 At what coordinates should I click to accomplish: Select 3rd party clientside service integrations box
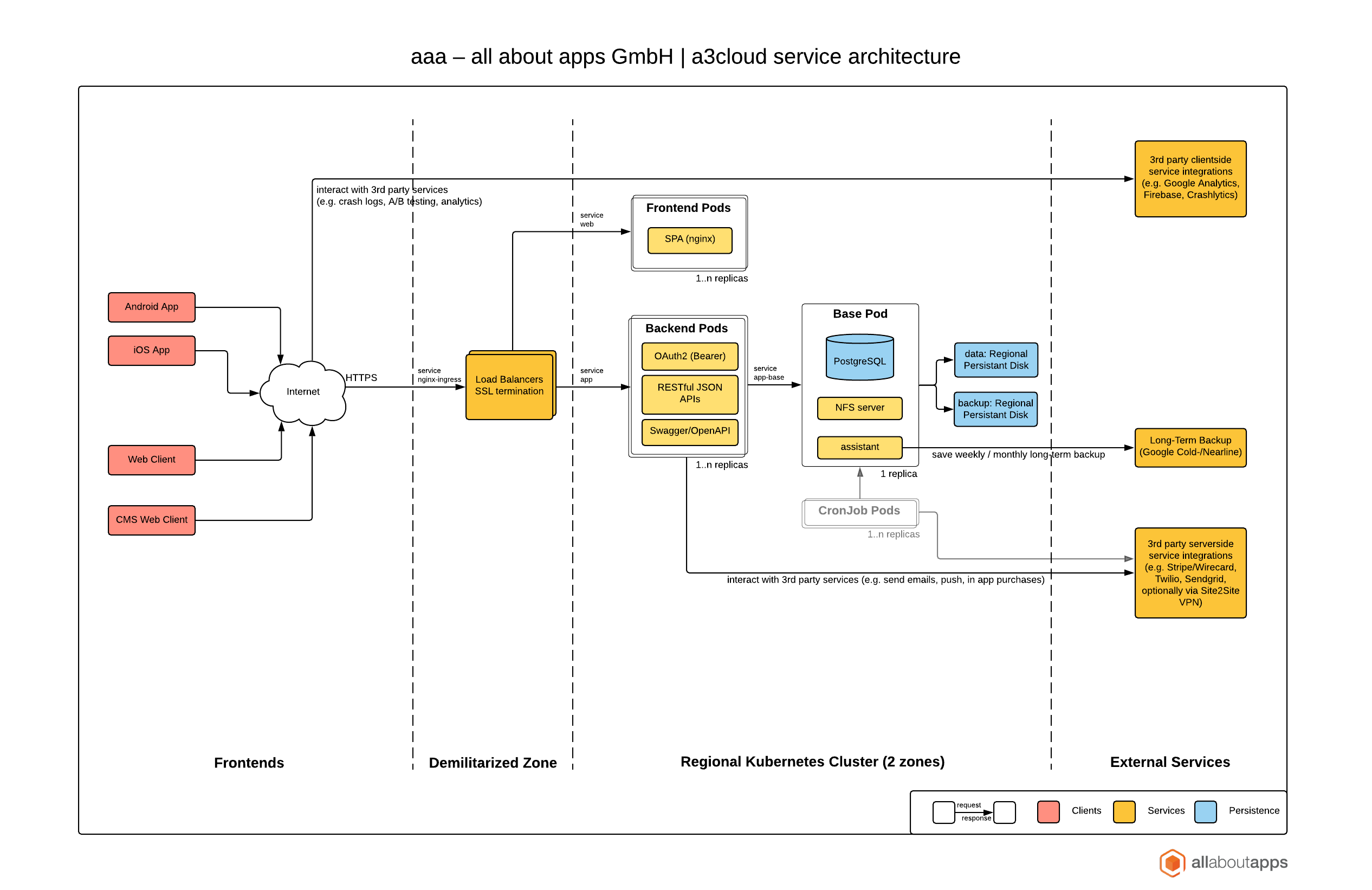1190,179
